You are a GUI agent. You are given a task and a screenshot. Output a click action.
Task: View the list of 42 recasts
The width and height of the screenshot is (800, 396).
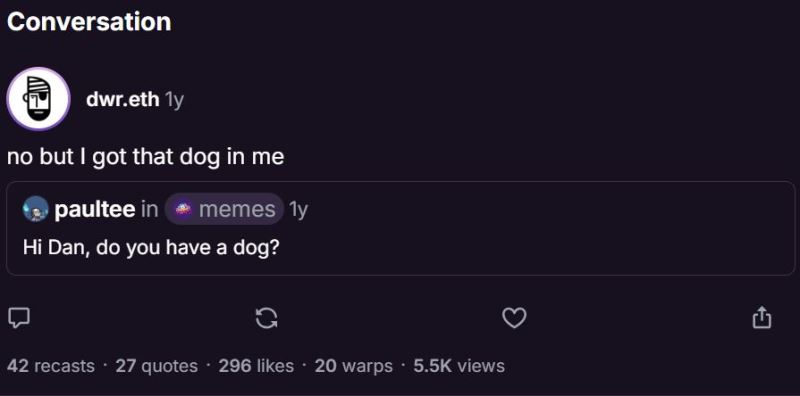[51, 366]
